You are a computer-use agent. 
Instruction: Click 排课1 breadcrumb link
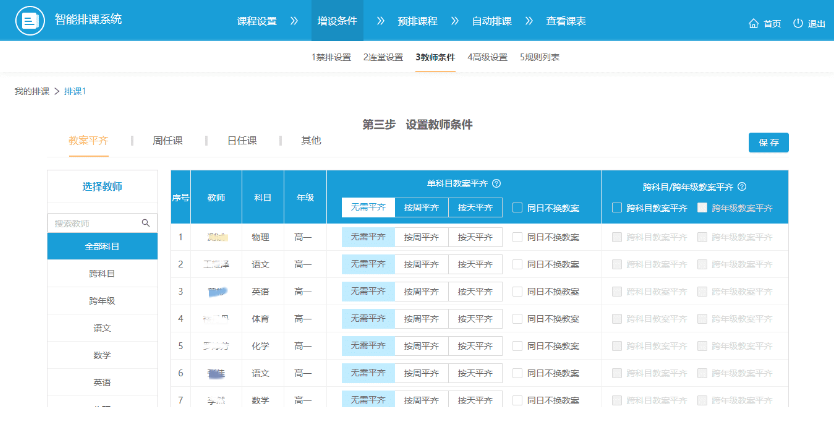75,92
